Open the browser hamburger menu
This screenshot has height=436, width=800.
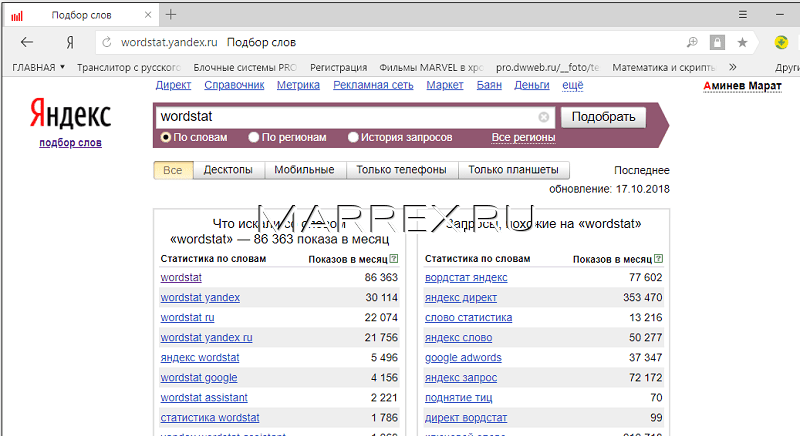(743, 15)
